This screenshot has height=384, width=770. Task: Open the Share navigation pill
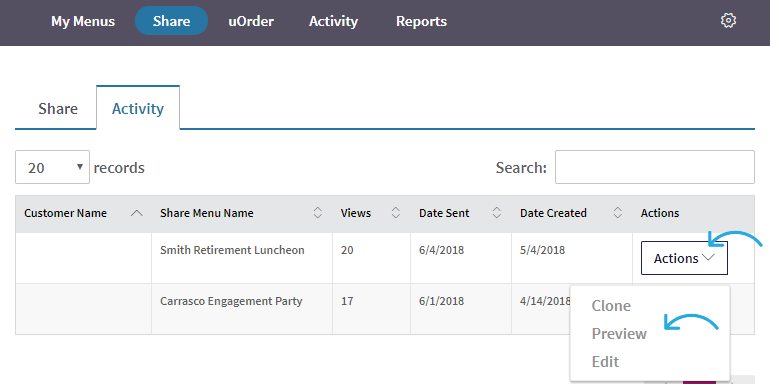pyautogui.click(x=171, y=21)
